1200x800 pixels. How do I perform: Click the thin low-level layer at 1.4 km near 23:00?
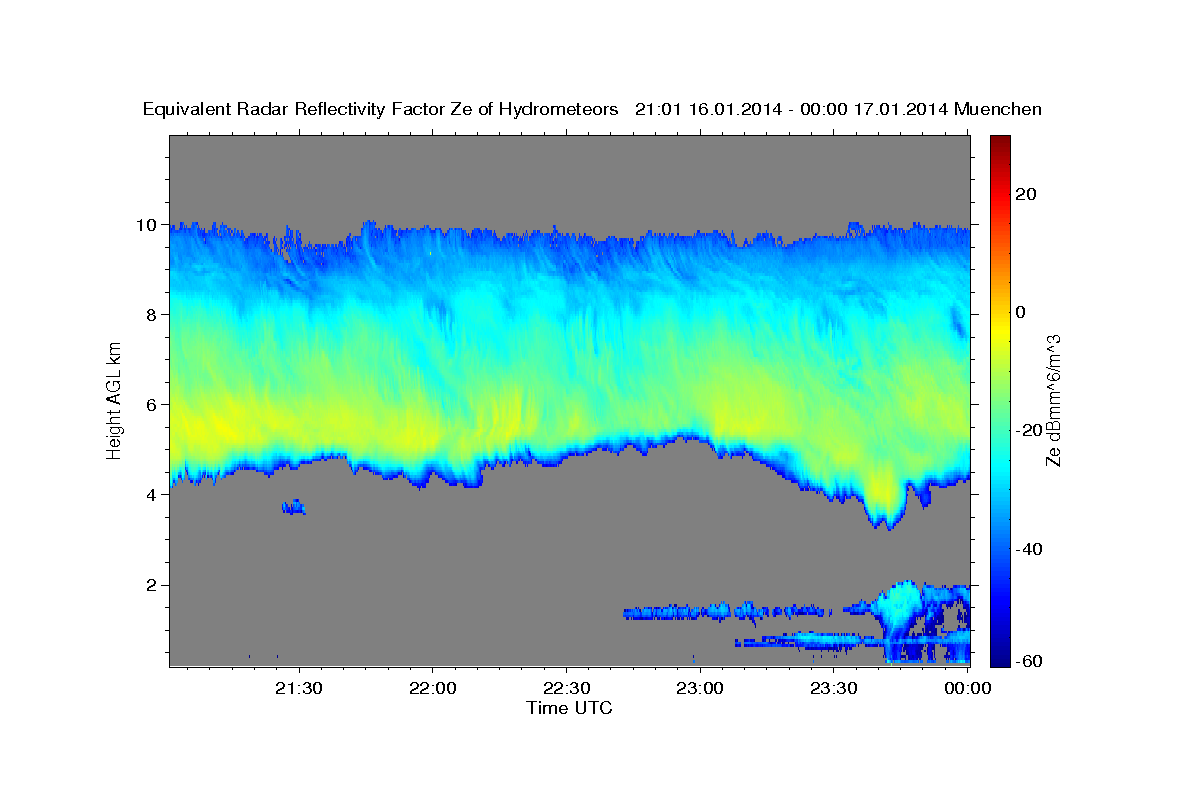pos(728,611)
